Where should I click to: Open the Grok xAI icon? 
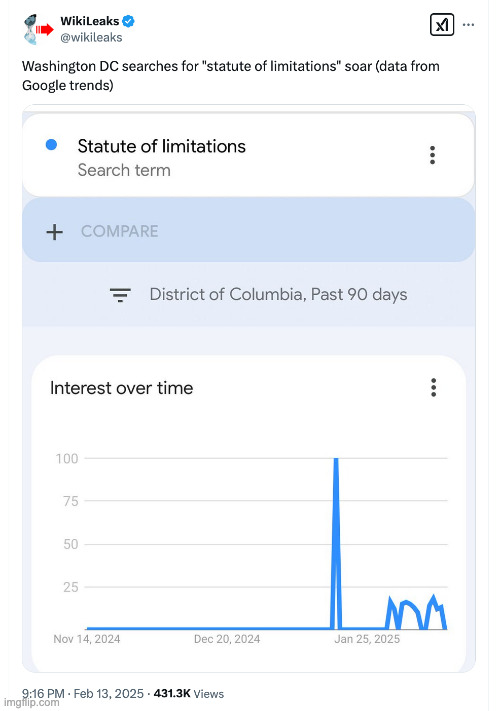pos(442,24)
